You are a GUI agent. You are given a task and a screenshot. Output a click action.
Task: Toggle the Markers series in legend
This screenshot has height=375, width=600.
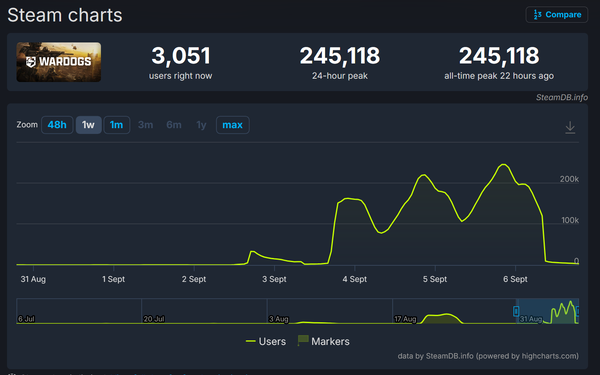tap(324, 341)
